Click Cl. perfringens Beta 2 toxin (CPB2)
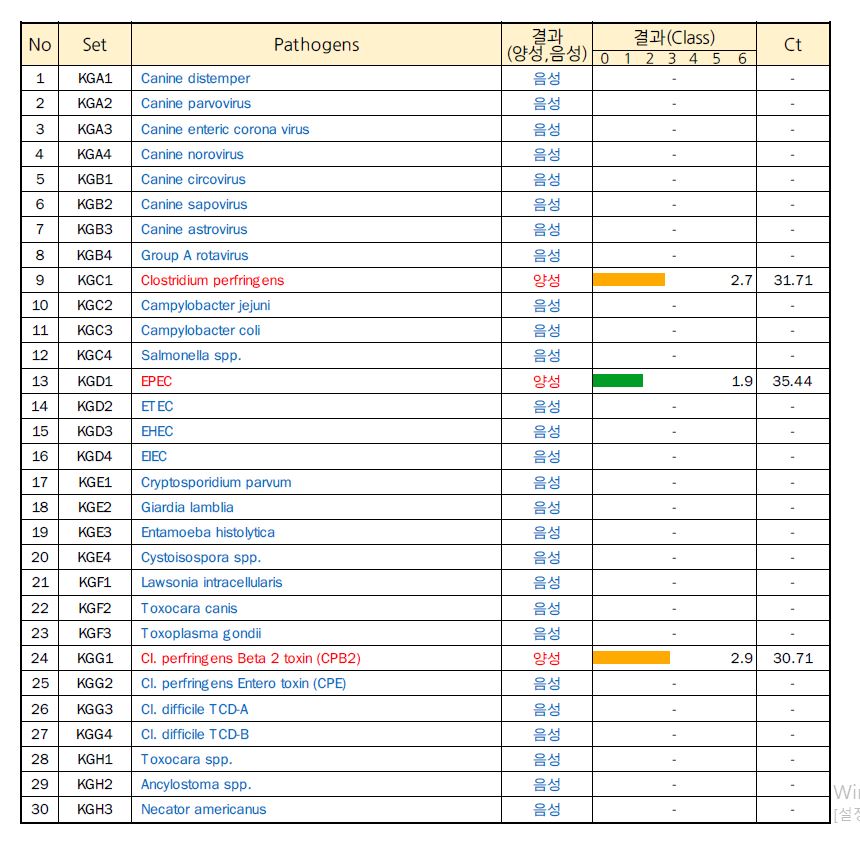Image resolution: width=860 pixels, height=846 pixels. pos(250,658)
